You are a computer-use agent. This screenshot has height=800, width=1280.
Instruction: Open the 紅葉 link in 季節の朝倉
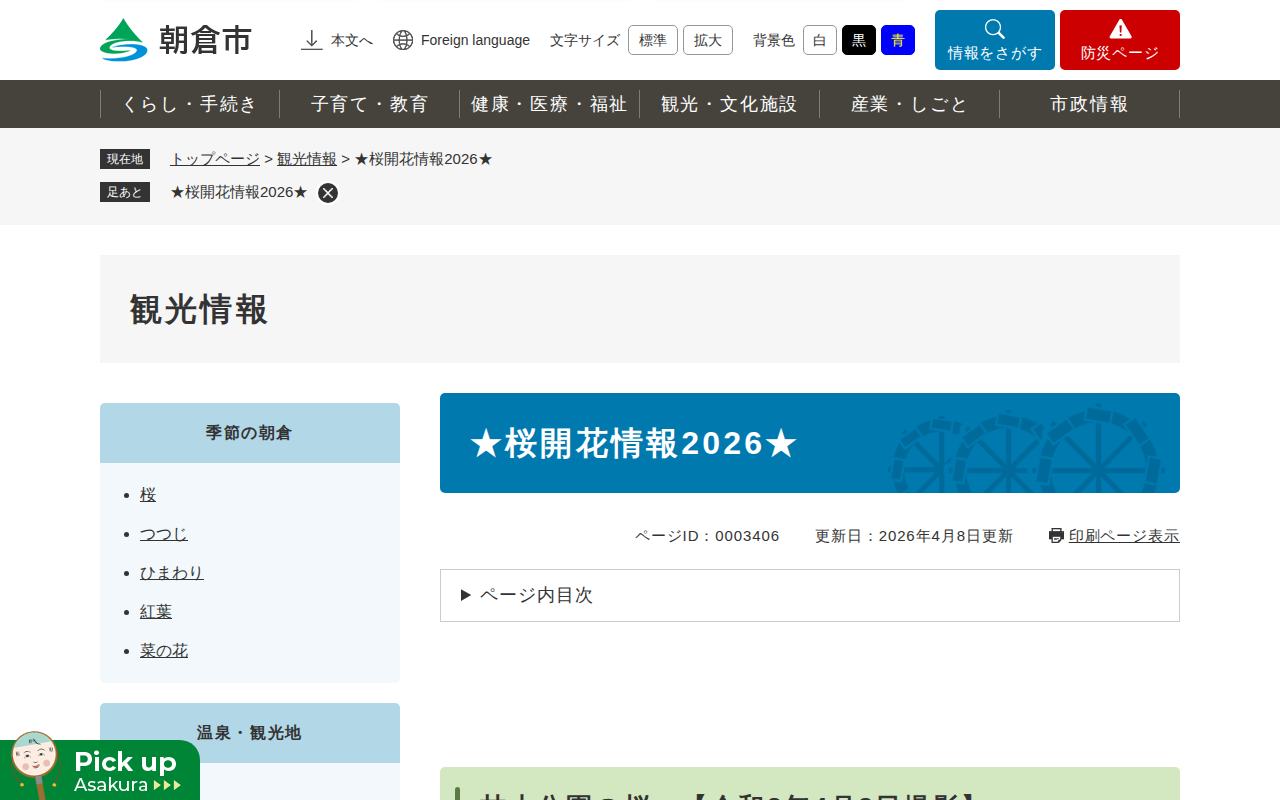tap(156, 612)
